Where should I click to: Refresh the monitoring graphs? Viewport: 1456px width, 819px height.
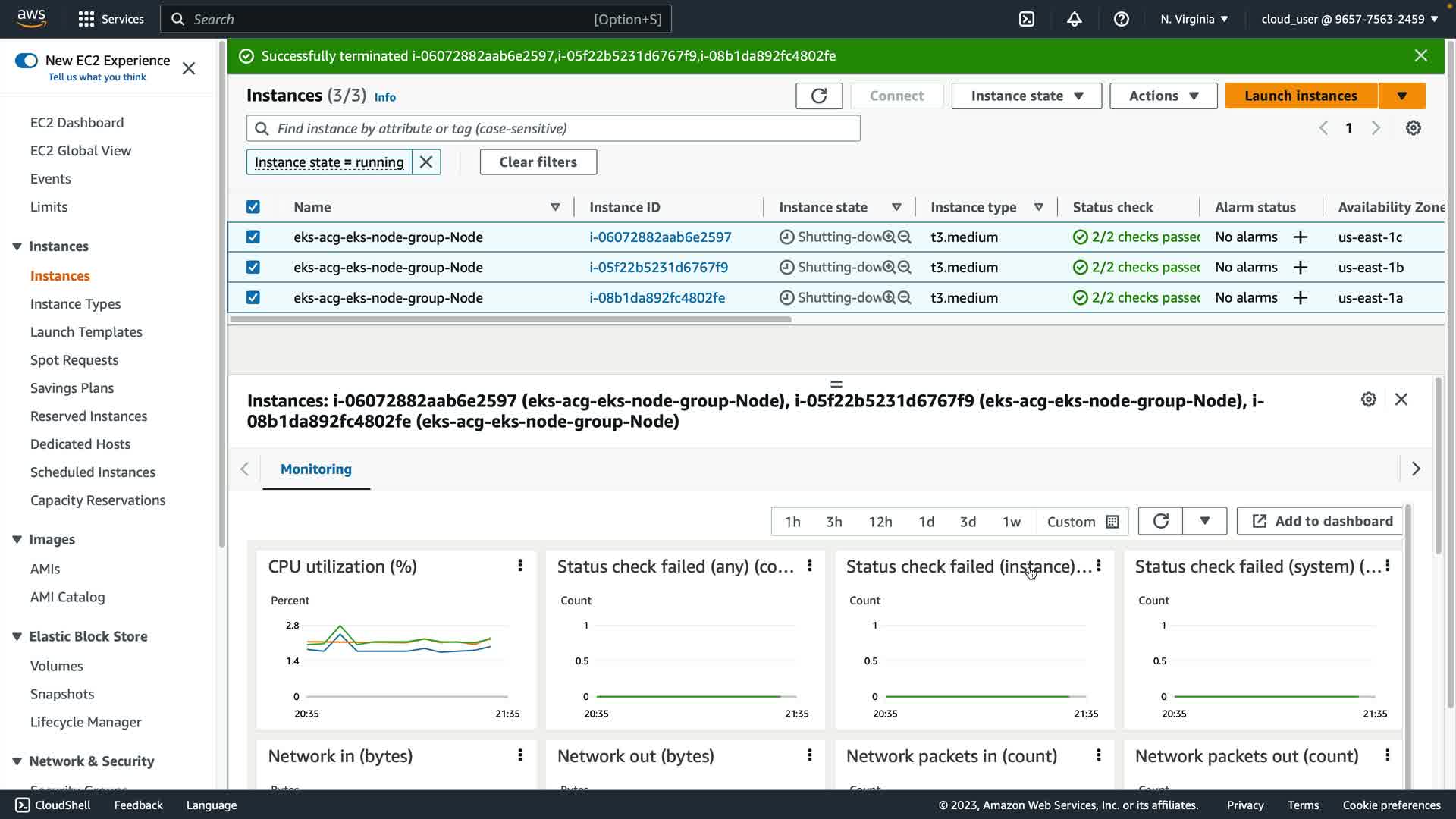(x=1160, y=521)
